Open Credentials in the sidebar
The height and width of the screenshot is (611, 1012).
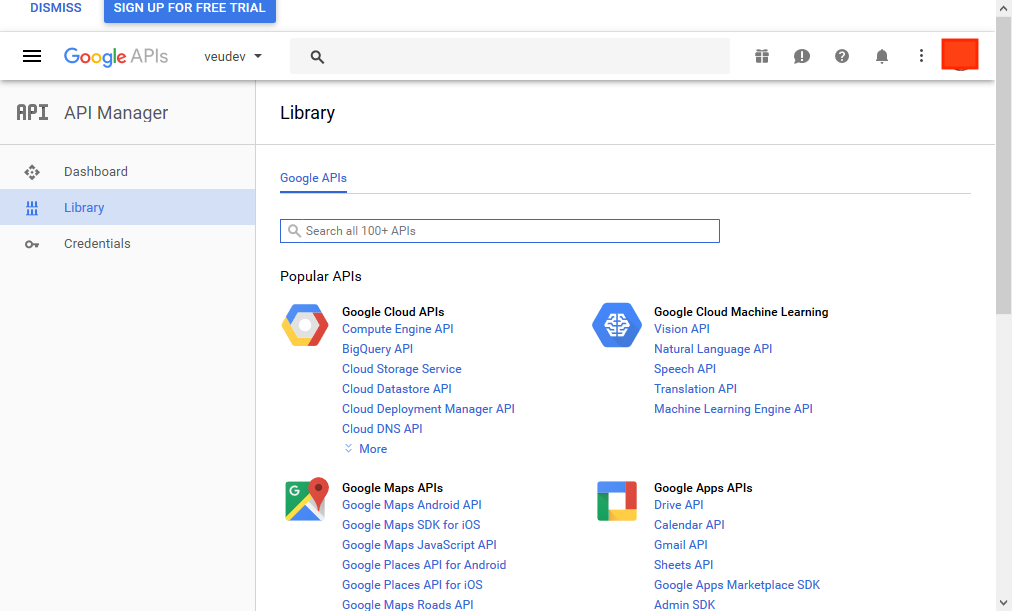pos(97,243)
